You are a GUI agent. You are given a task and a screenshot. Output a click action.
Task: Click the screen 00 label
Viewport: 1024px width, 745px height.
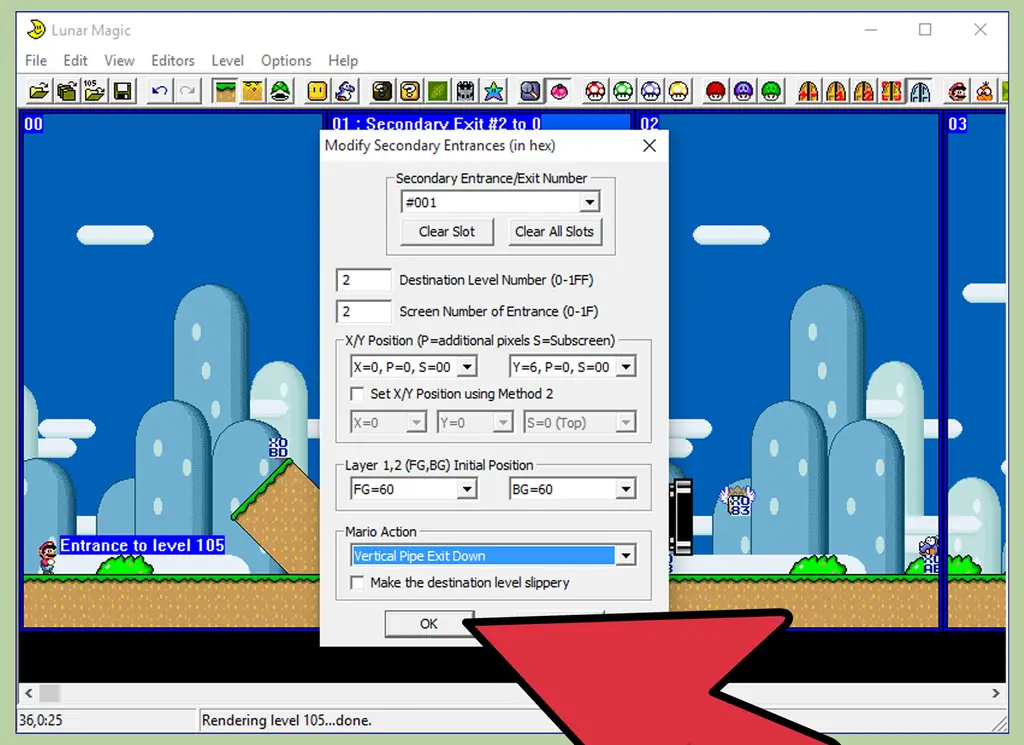(x=33, y=123)
